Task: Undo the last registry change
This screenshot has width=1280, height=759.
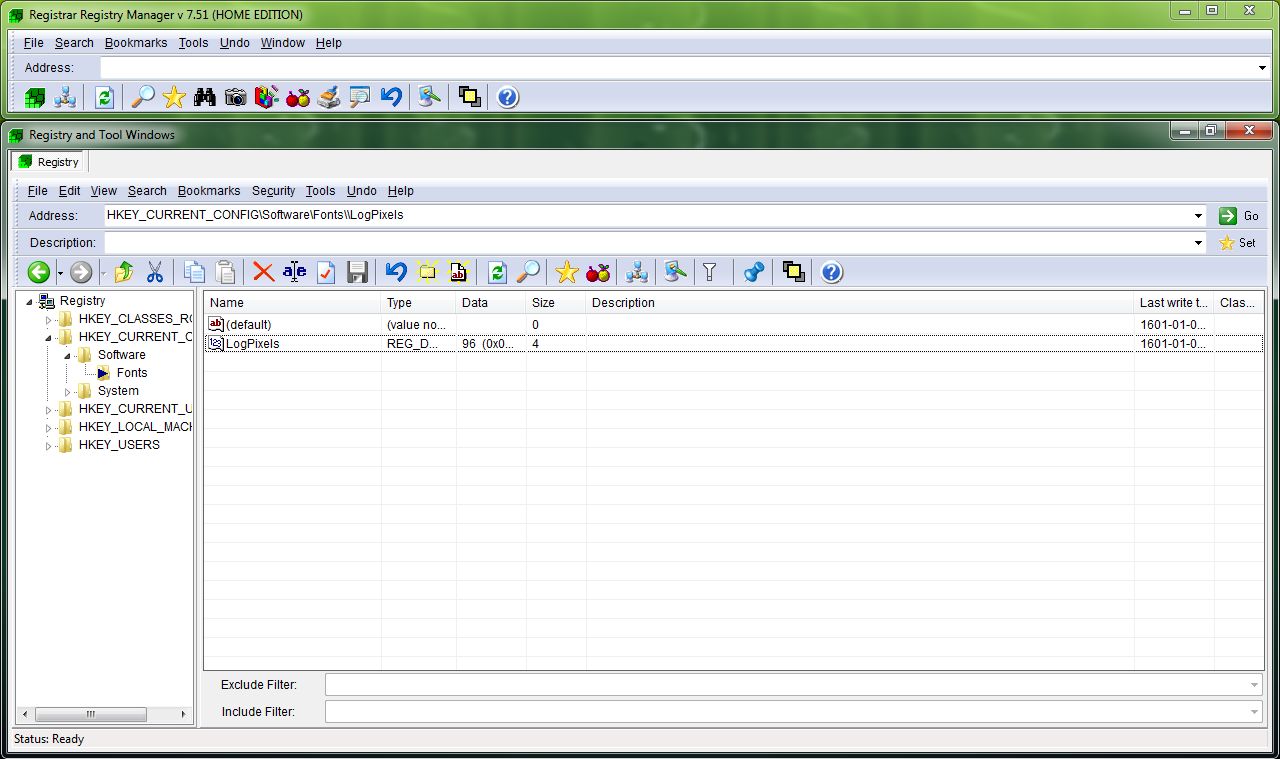Action: (x=394, y=271)
